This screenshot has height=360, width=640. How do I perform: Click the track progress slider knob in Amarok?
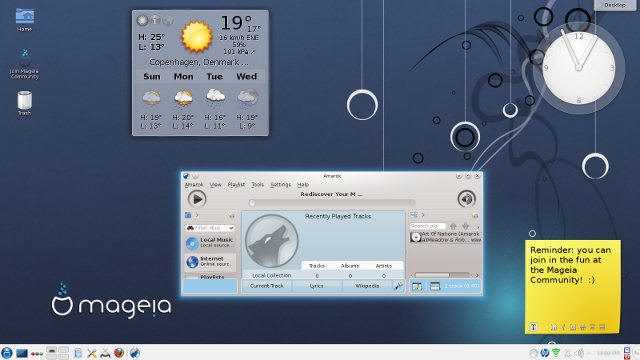tap(252, 203)
